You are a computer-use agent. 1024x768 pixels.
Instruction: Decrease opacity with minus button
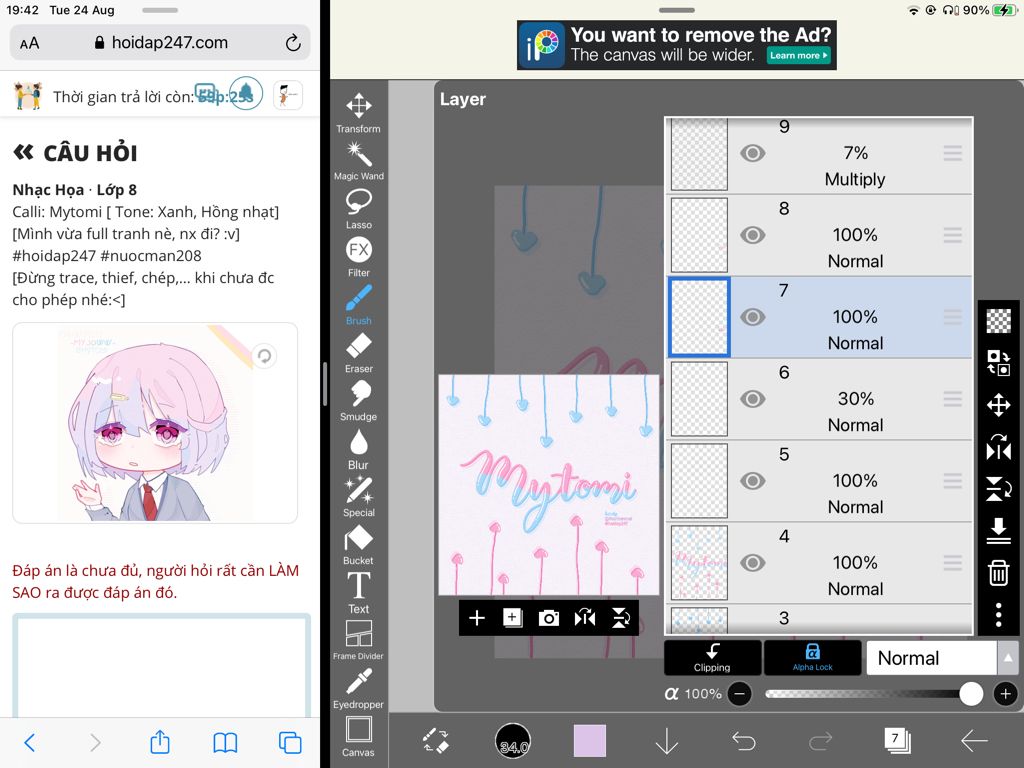point(739,694)
